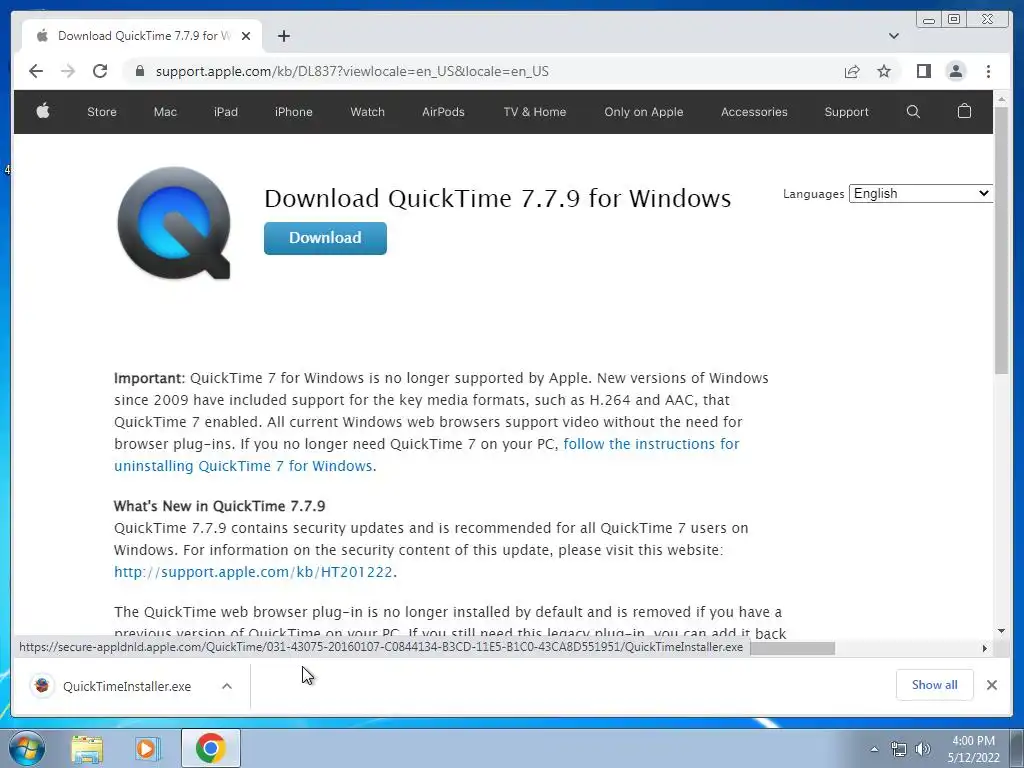1024x768 pixels.
Task: Open the AirPods menu item
Action: point(443,112)
